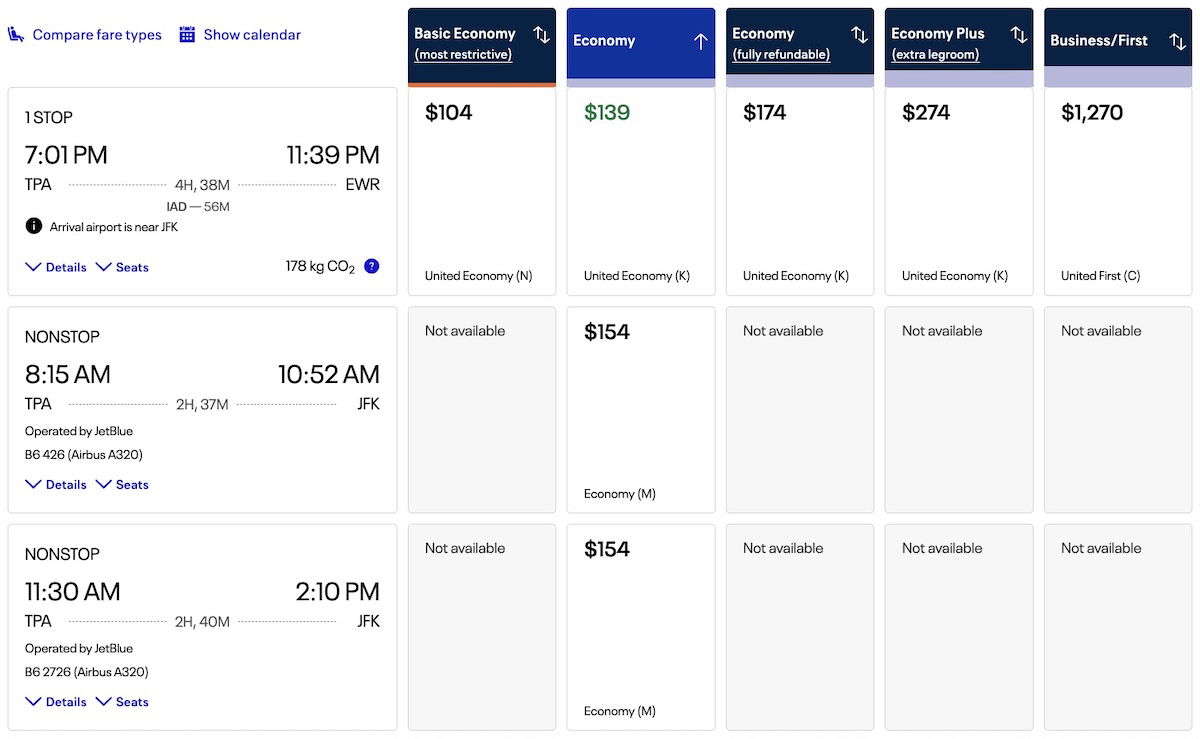Click sort arrows in Business/First header
Viewport: 1200px width, 739px height.
[x=1177, y=41]
